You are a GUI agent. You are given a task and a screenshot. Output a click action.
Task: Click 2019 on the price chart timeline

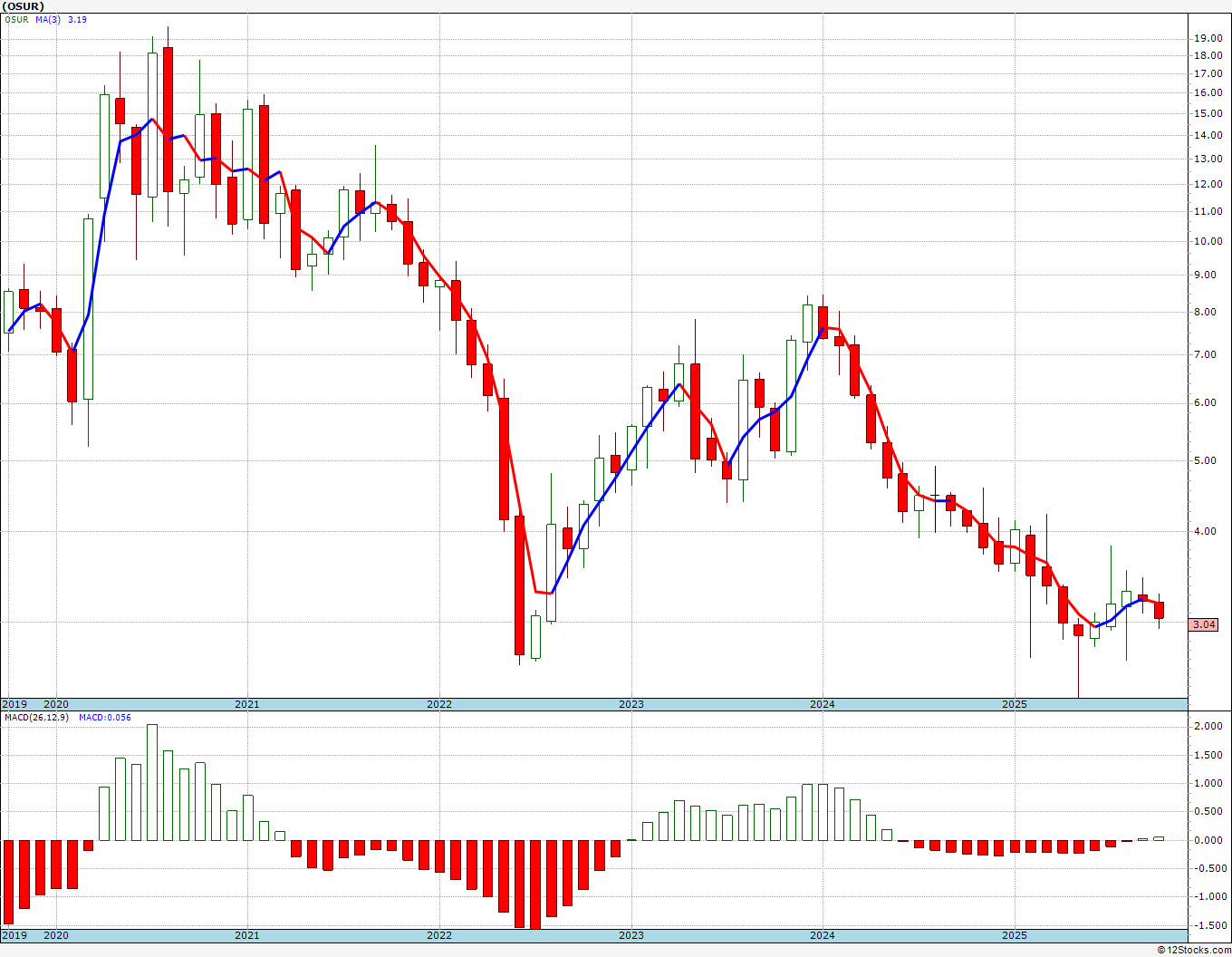point(14,704)
